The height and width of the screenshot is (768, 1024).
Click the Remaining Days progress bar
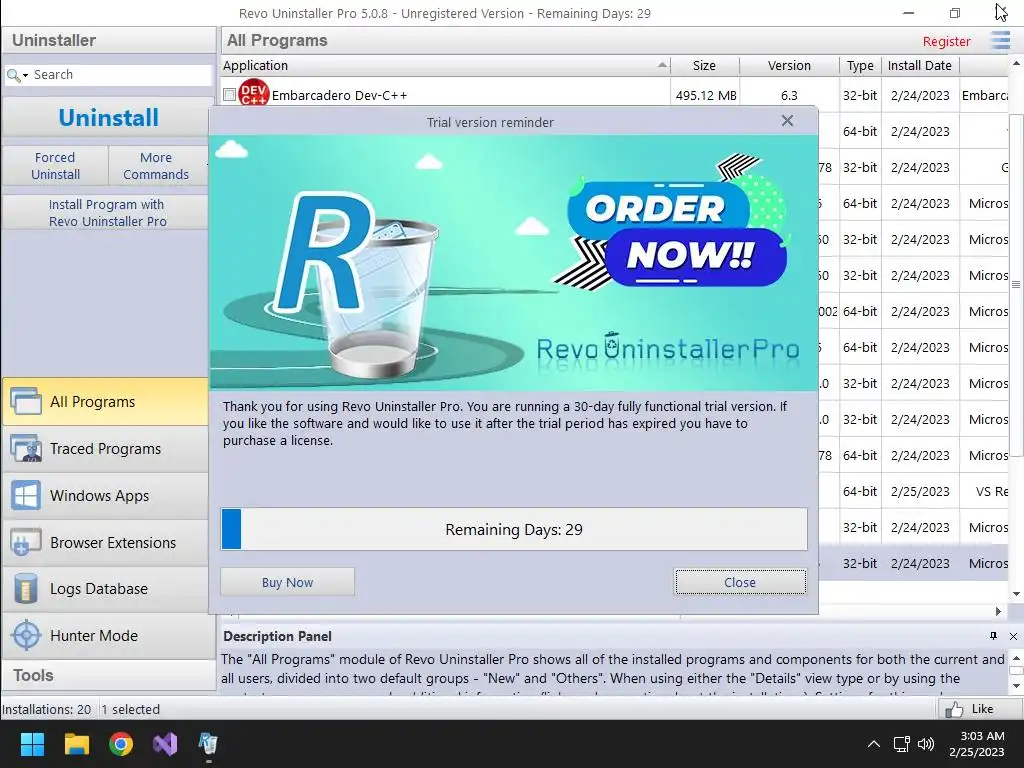pos(514,529)
